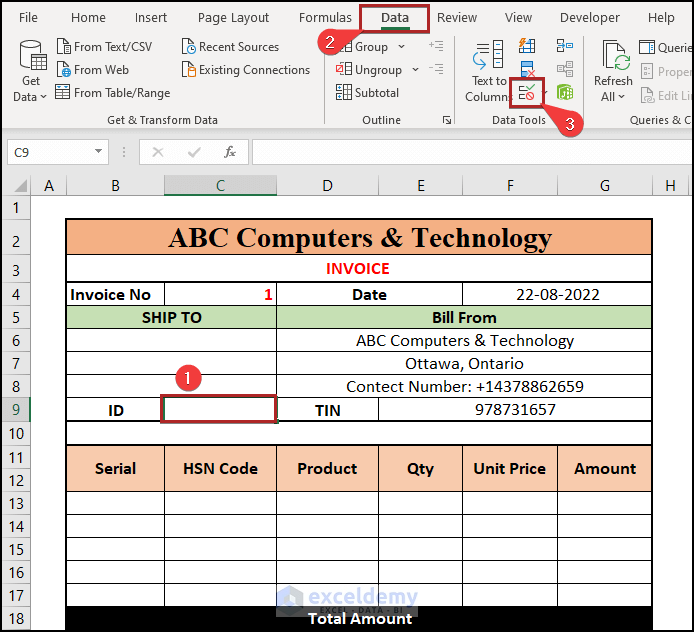Open Recent Sources
694x632 pixels.
pos(231,46)
